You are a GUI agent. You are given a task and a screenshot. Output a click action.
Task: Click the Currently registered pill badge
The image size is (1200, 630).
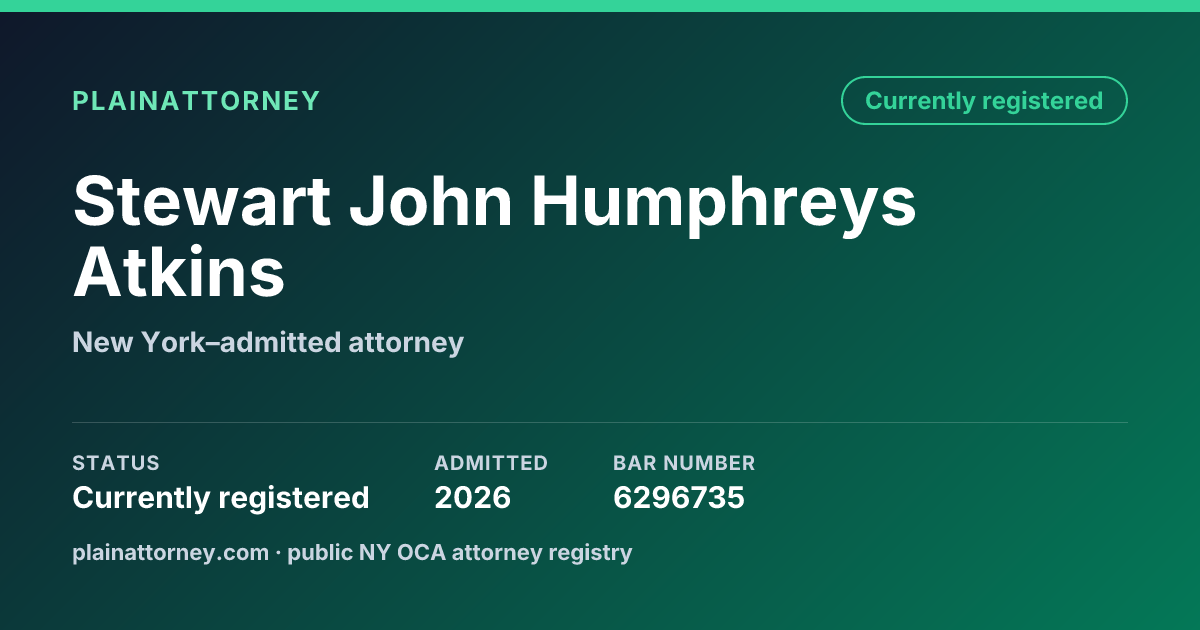point(984,101)
